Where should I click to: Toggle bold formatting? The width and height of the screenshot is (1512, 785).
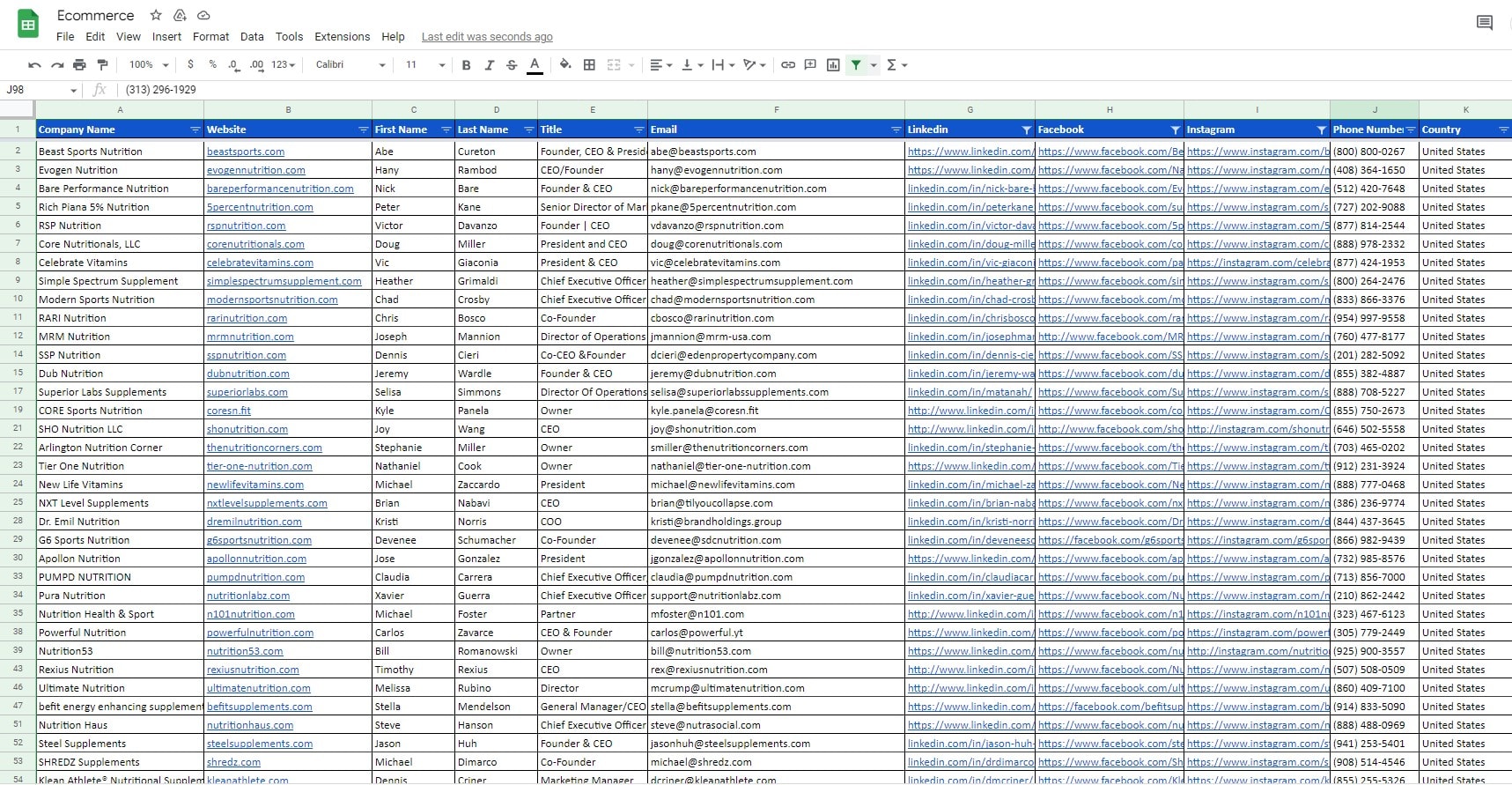466,64
